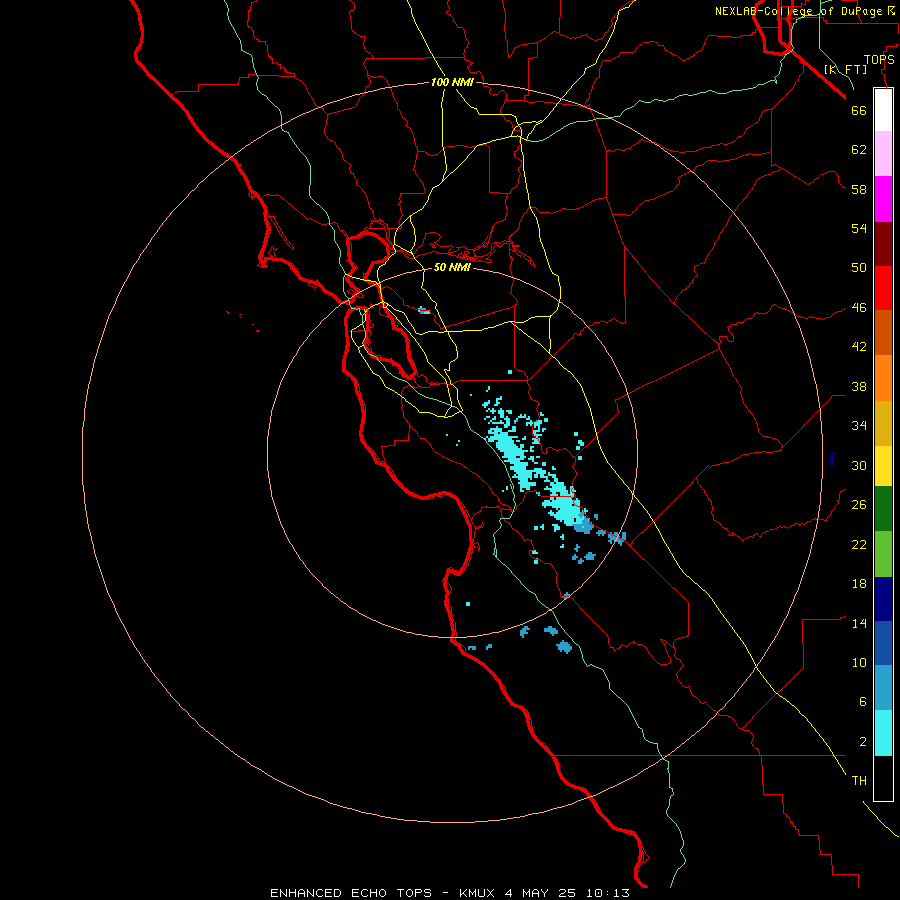Click the "30" scale label
Screen dimensions: 900x900
click(x=859, y=465)
